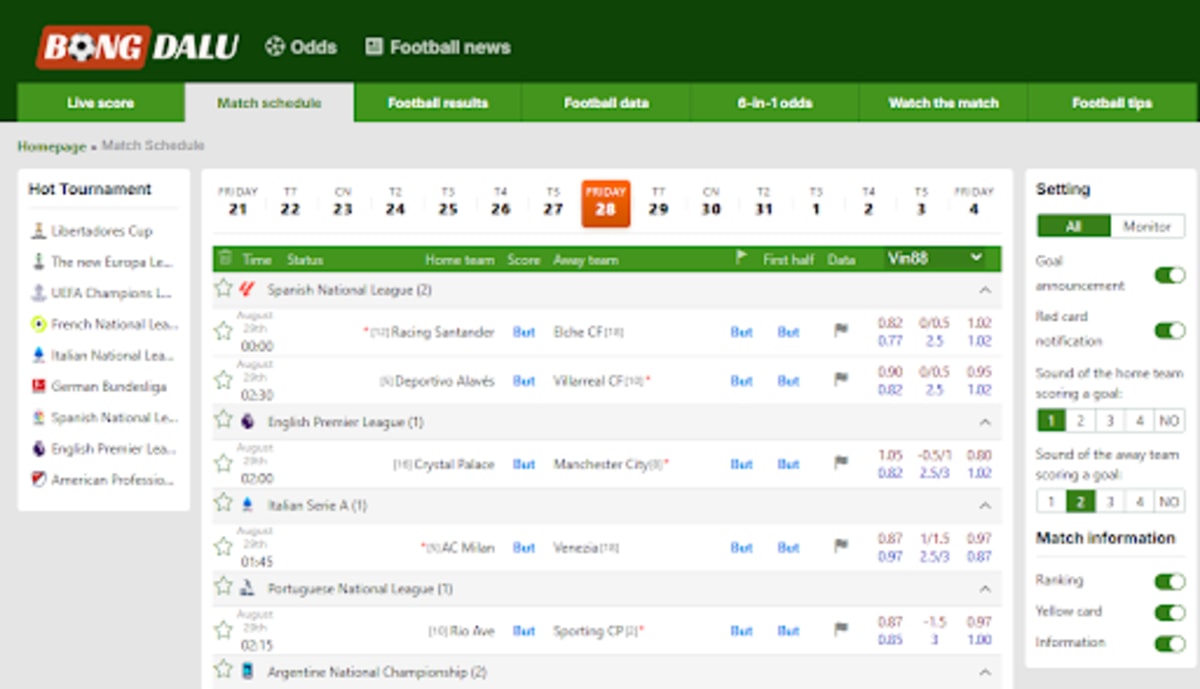Star the AC Milan match

[223, 547]
